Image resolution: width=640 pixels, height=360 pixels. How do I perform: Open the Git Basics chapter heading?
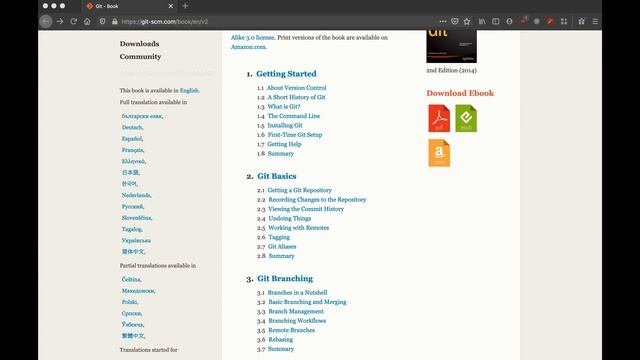277,176
